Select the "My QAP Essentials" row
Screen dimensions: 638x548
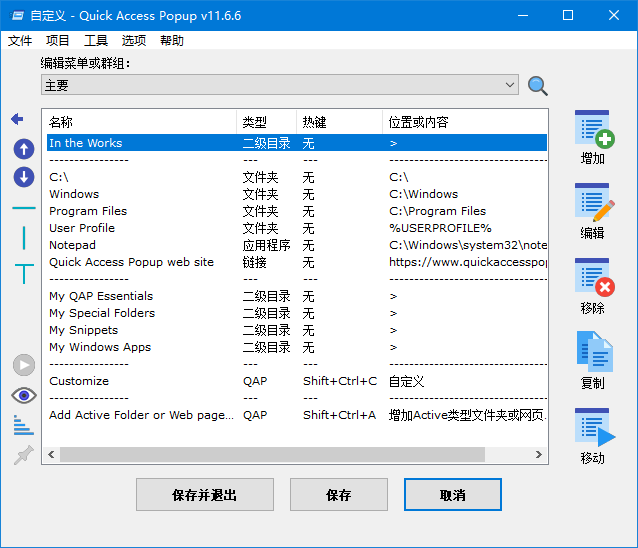(297, 296)
